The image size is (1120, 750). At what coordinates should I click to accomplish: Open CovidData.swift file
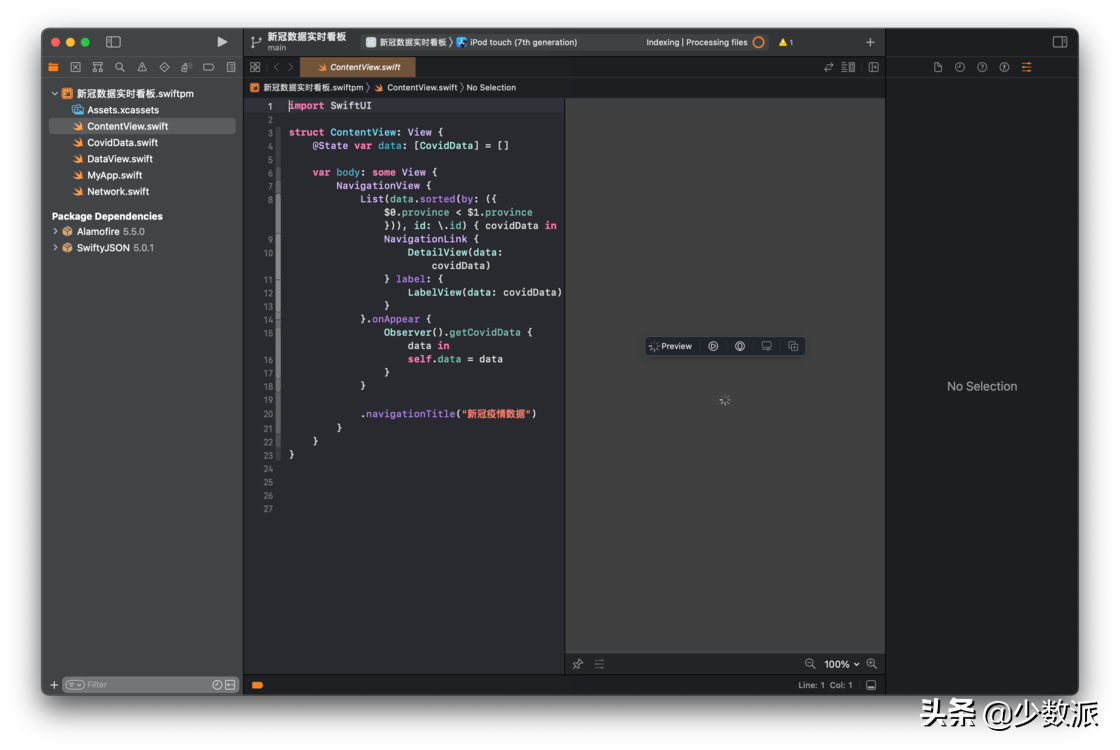pyautogui.click(x=142, y=143)
